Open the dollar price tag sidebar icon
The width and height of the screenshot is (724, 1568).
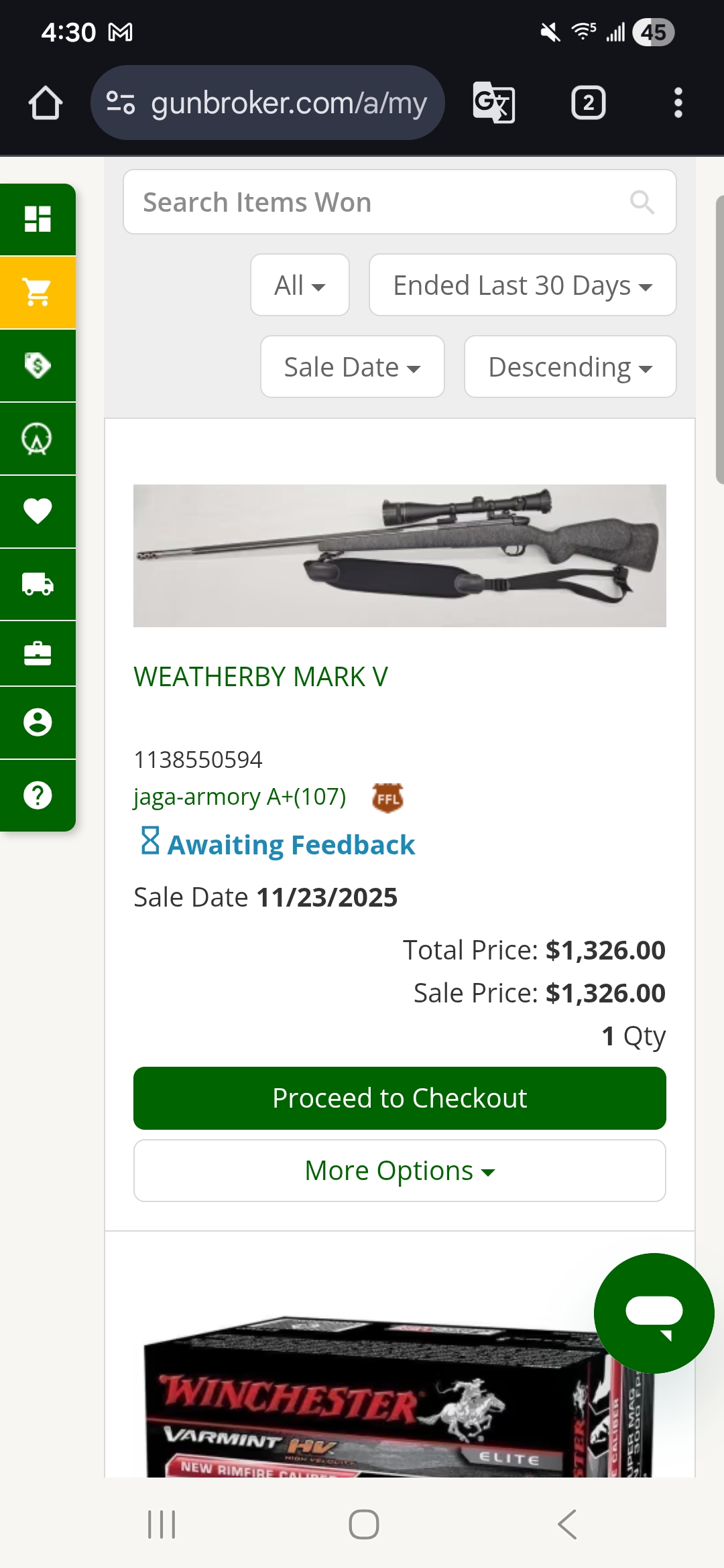[x=38, y=365]
